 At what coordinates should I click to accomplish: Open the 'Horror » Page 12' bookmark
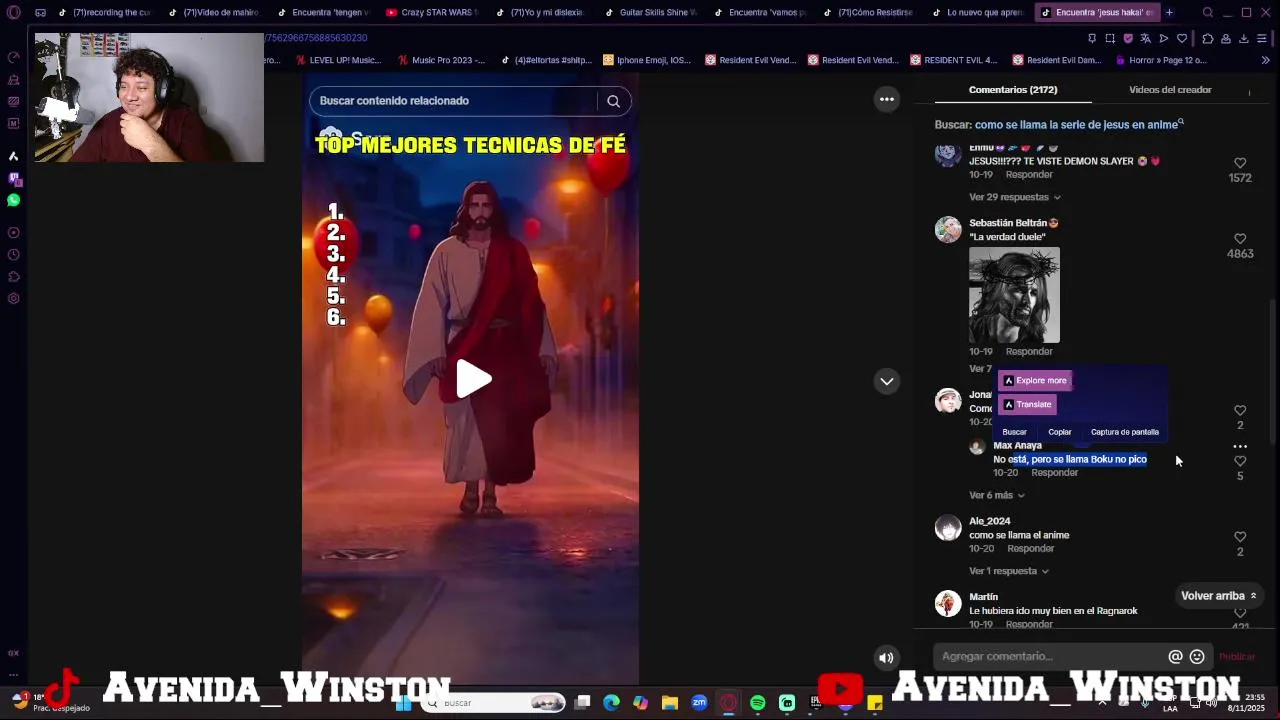tap(1160, 60)
